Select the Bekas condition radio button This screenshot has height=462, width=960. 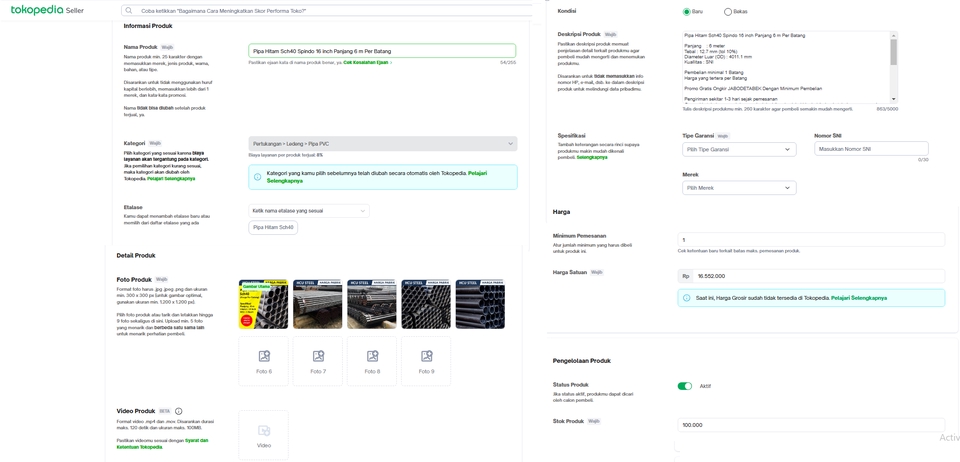727,12
